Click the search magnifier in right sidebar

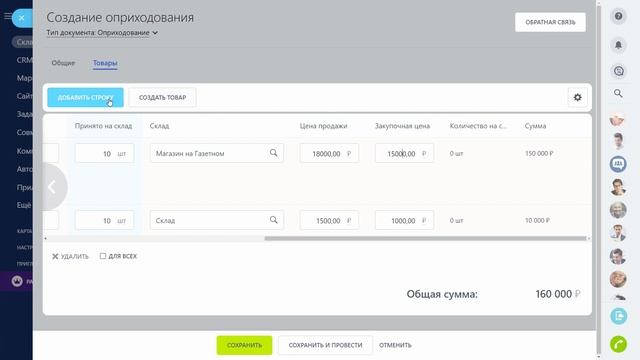(x=618, y=93)
